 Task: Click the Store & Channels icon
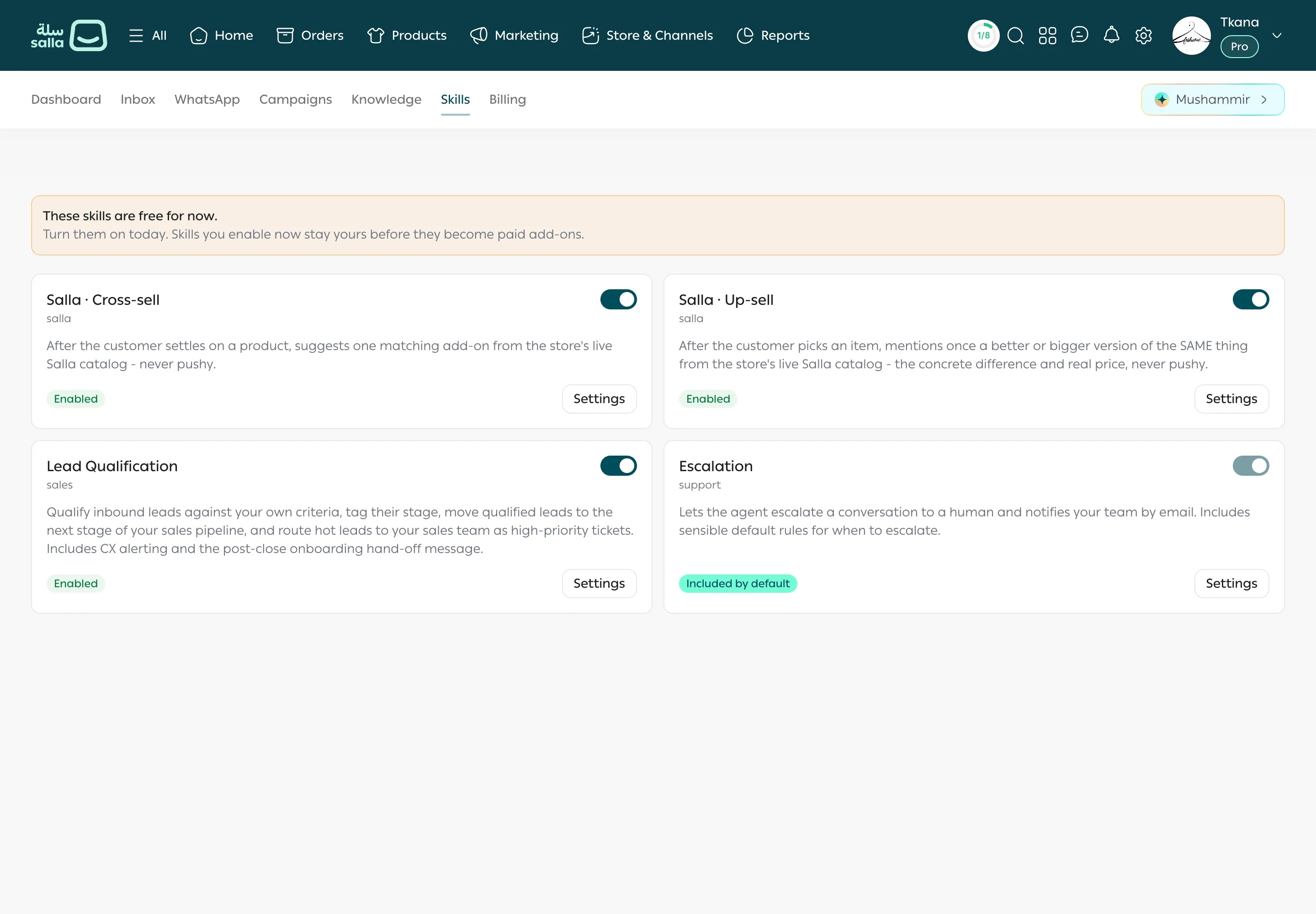point(590,36)
